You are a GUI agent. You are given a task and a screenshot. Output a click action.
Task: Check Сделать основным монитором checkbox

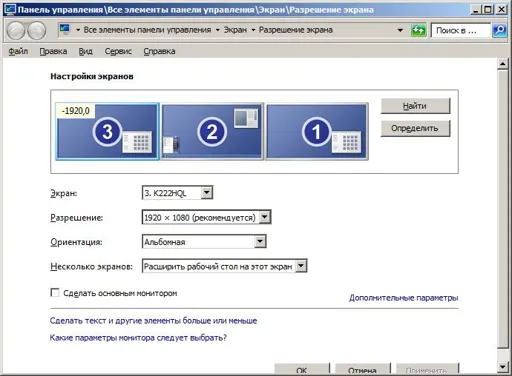click(x=55, y=293)
